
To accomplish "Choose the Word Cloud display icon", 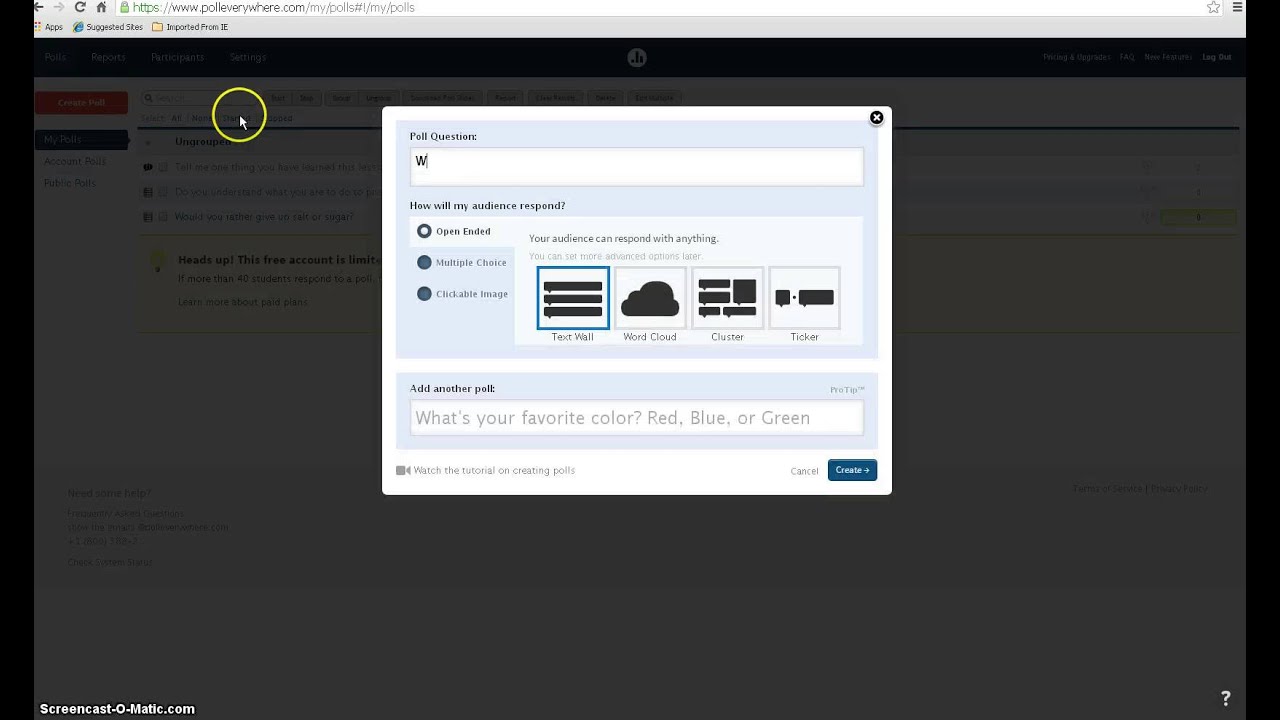I will (650, 298).
